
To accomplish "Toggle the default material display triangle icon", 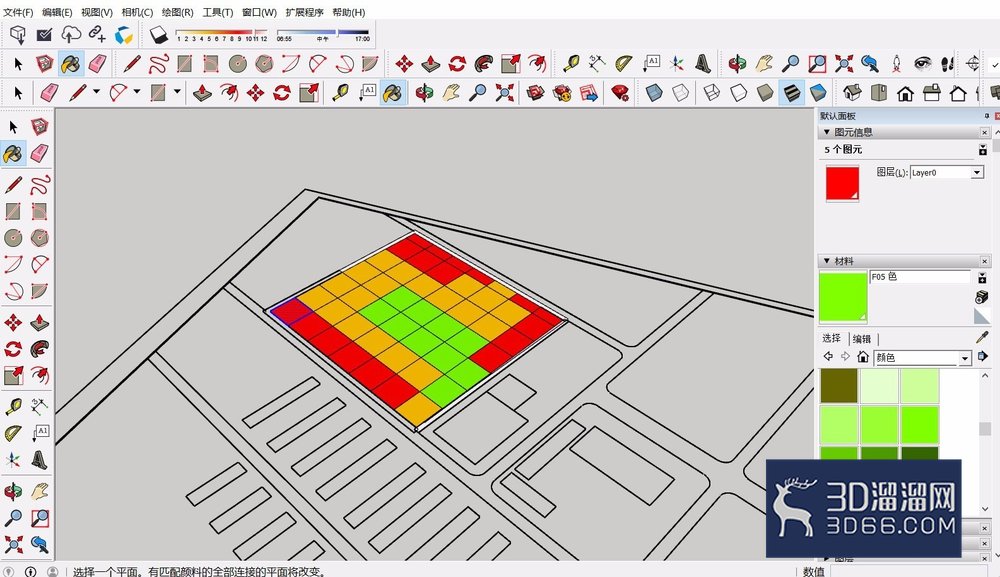I will click(x=982, y=316).
